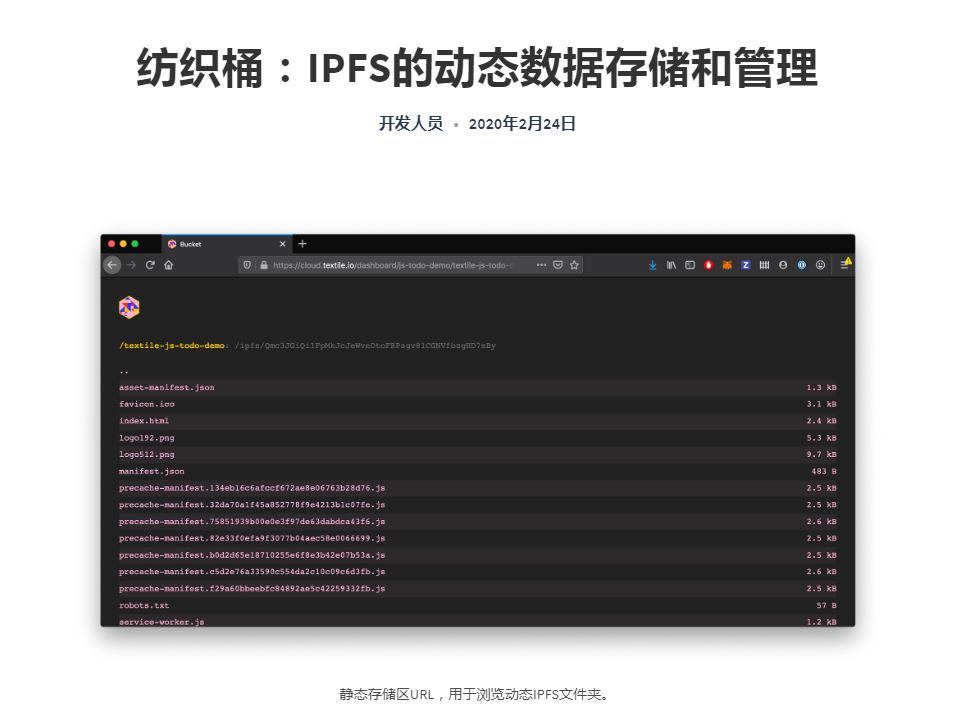This screenshot has height=720, width=966.
Task: Click the 2020年2月24日 date text
Action: pos(522,124)
